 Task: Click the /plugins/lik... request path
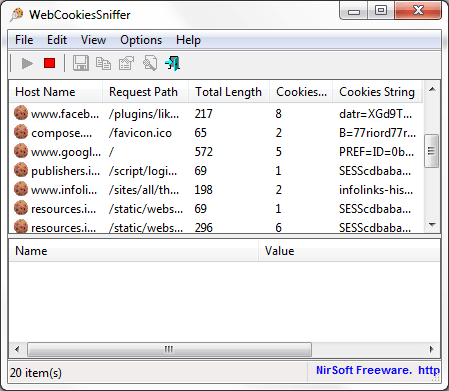point(144,114)
